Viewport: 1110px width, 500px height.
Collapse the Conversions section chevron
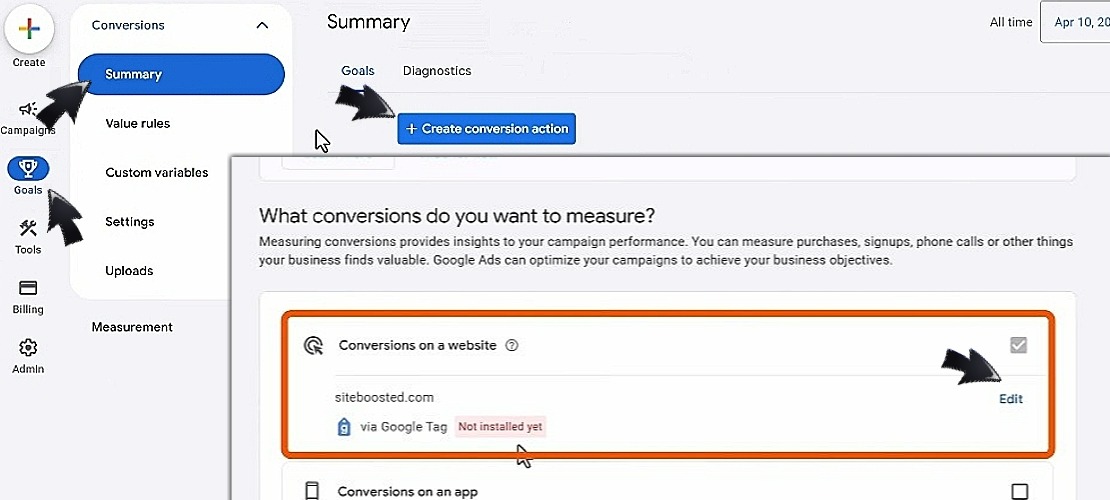[x=262, y=25]
